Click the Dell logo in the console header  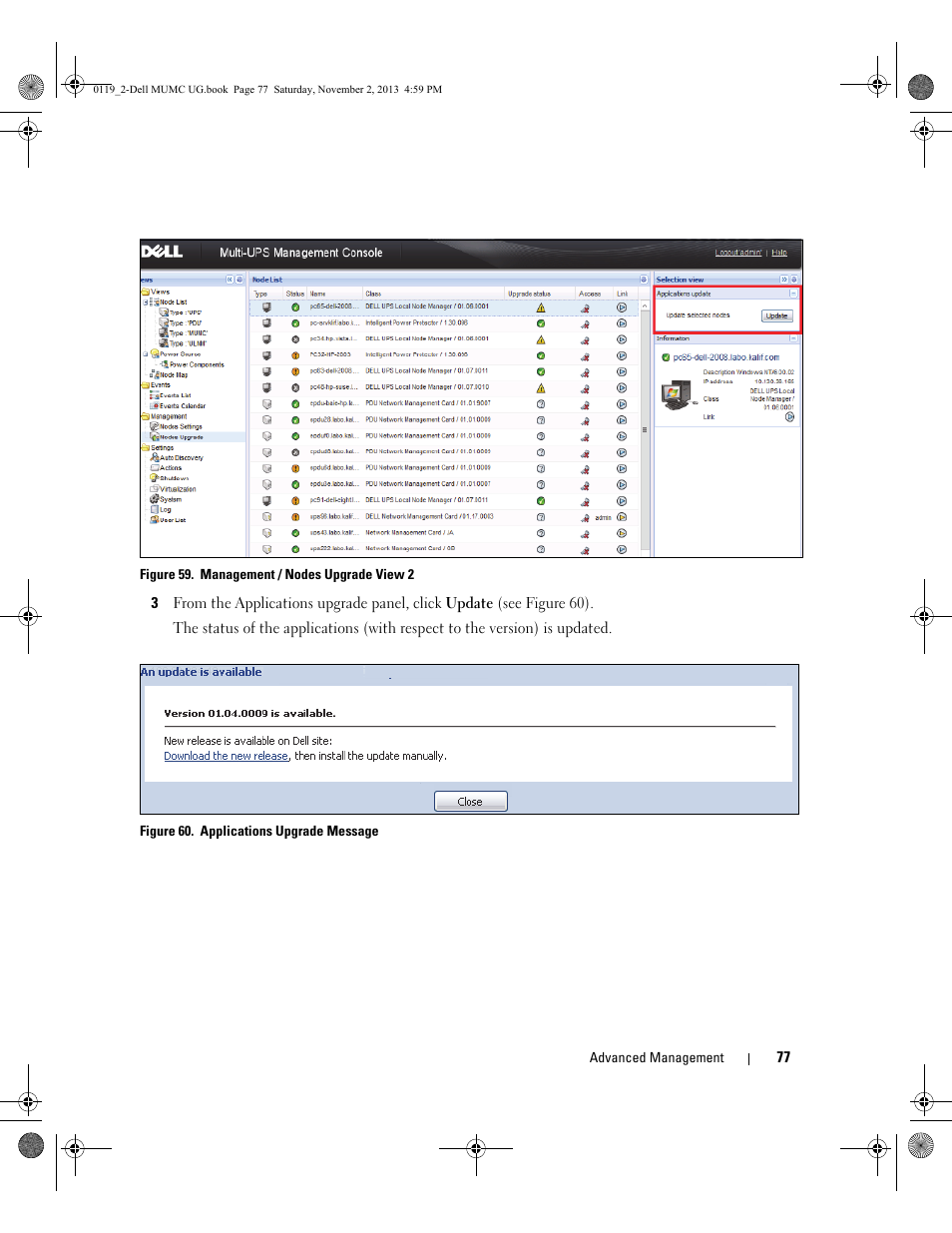[x=162, y=253]
